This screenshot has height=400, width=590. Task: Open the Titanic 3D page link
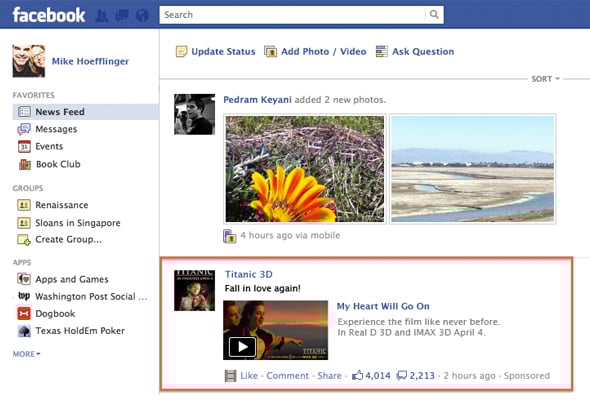pyautogui.click(x=249, y=274)
